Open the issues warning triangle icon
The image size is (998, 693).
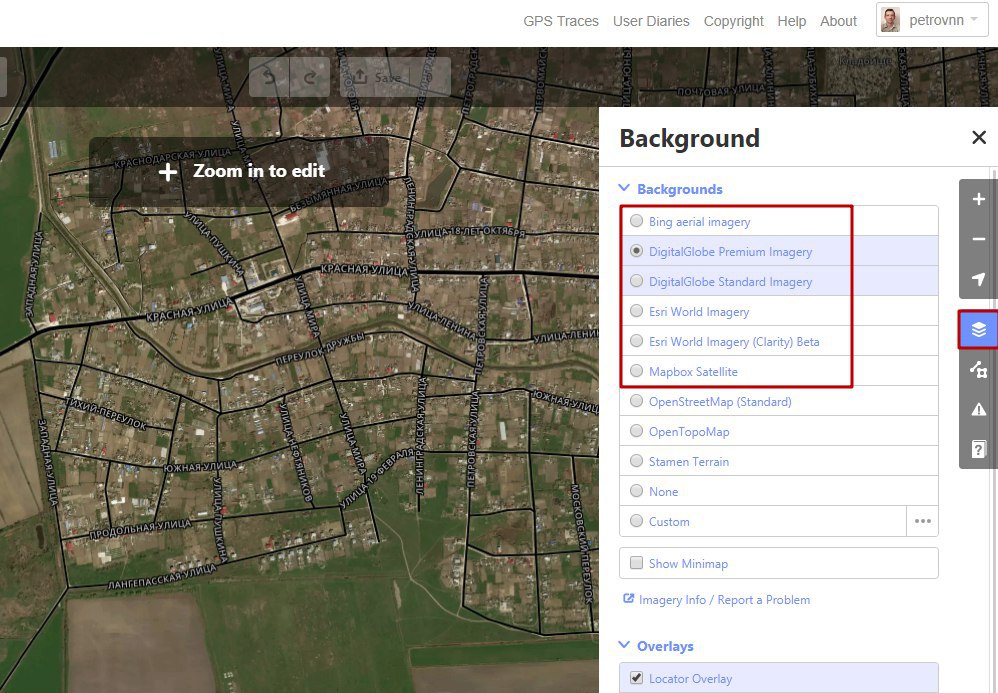pos(978,409)
